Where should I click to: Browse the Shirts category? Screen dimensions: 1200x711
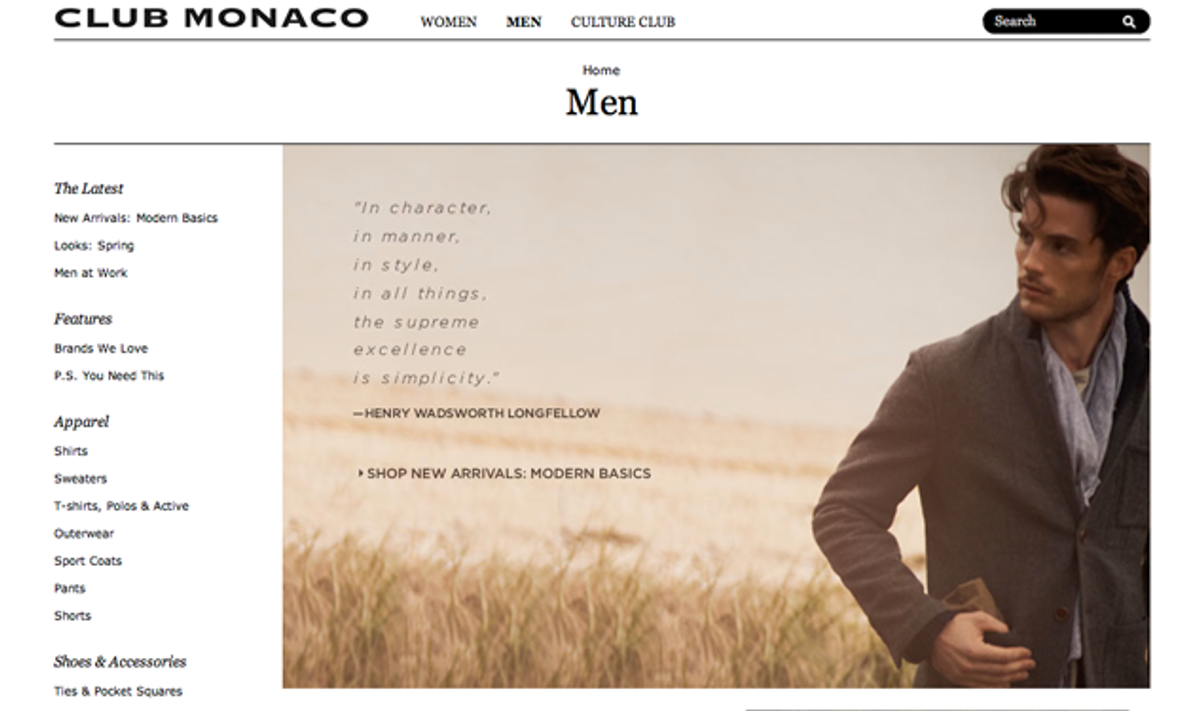pyautogui.click(x=71, y=451)
